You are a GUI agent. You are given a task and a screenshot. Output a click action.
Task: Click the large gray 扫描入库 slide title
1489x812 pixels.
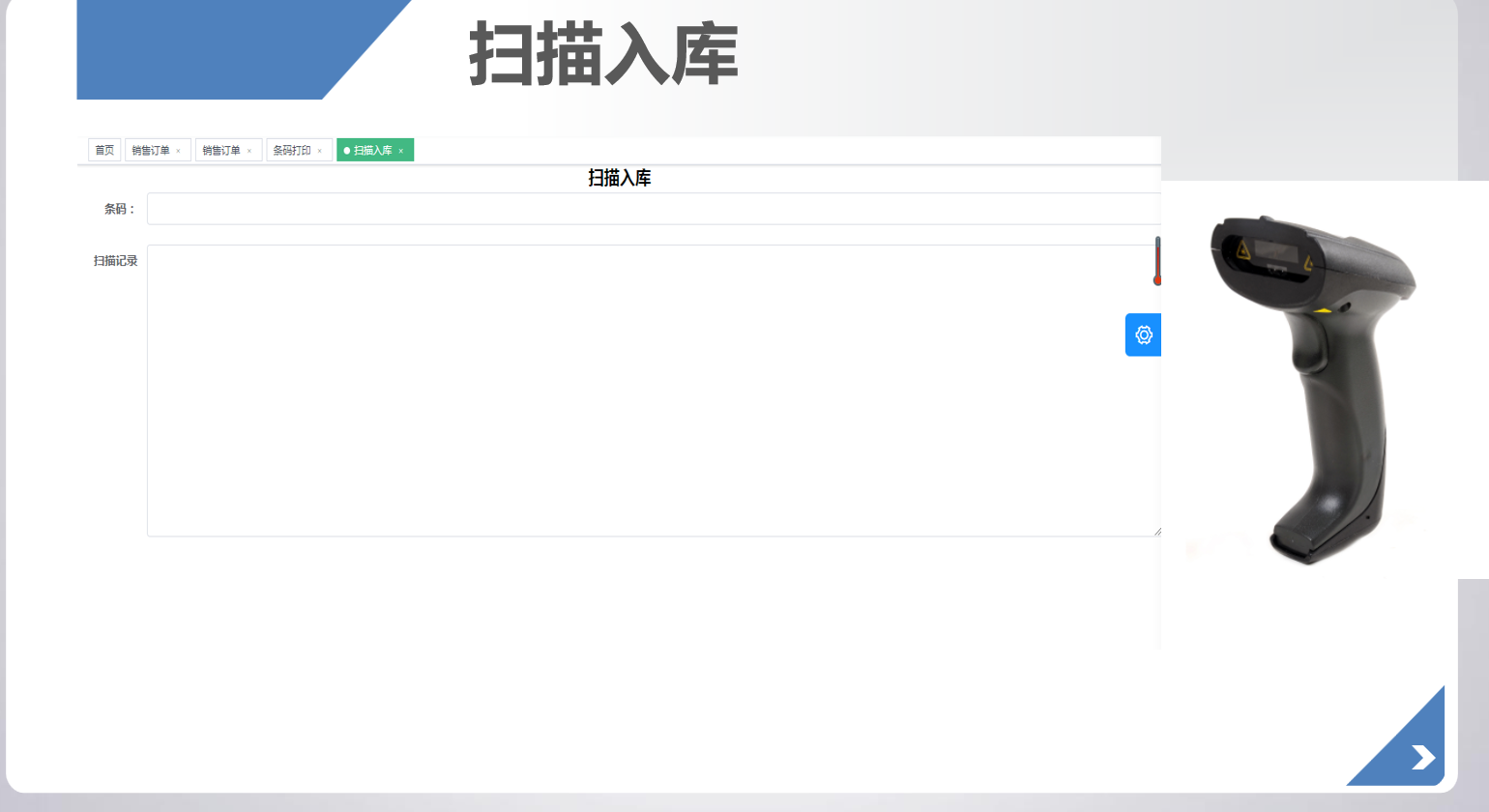tap(604, 54)
